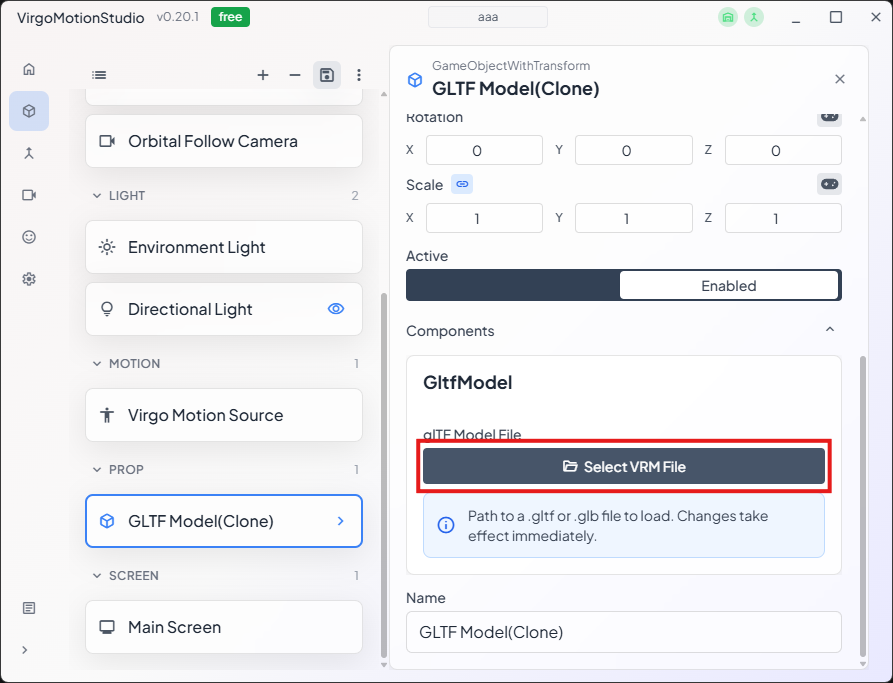Toggle the Scale link proportions icon

pyautogui.click(x=462, y=185)
